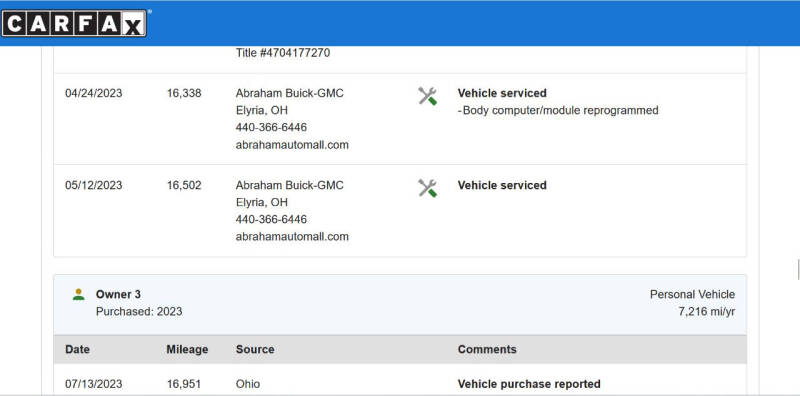
Task: Click Elyria, OH in 05/12/2023 row
Action: click(x=262, y=202)
